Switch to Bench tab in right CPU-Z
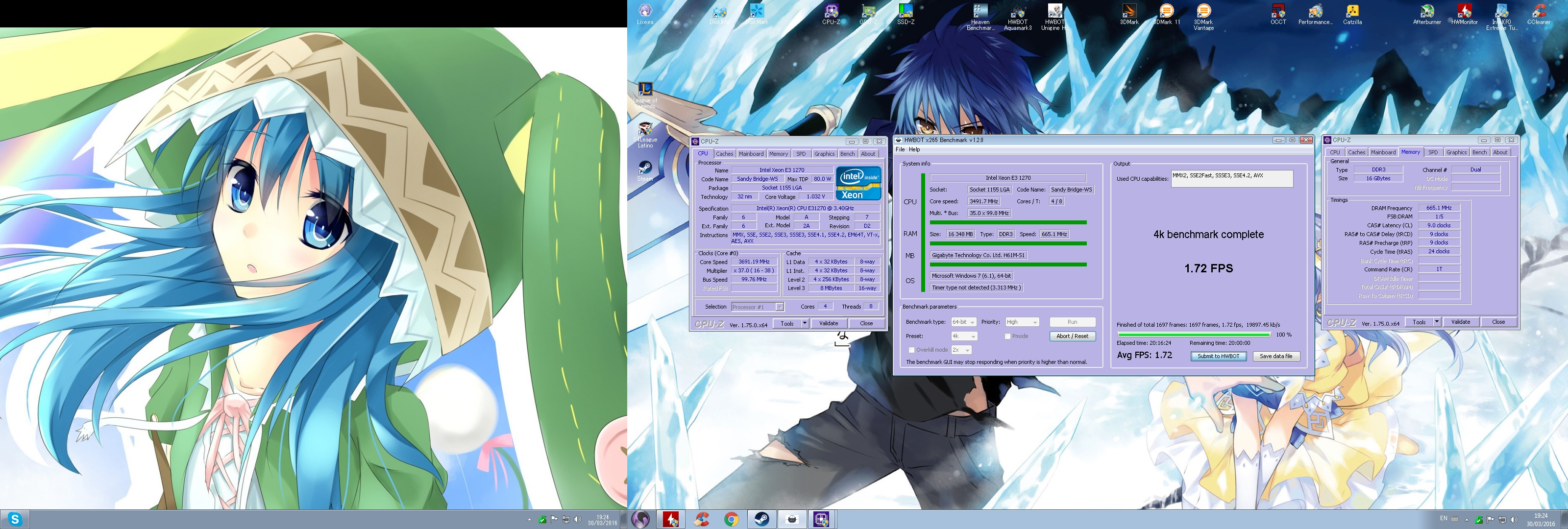Viewport: 1568px width, 529px height. (1480, 153)
